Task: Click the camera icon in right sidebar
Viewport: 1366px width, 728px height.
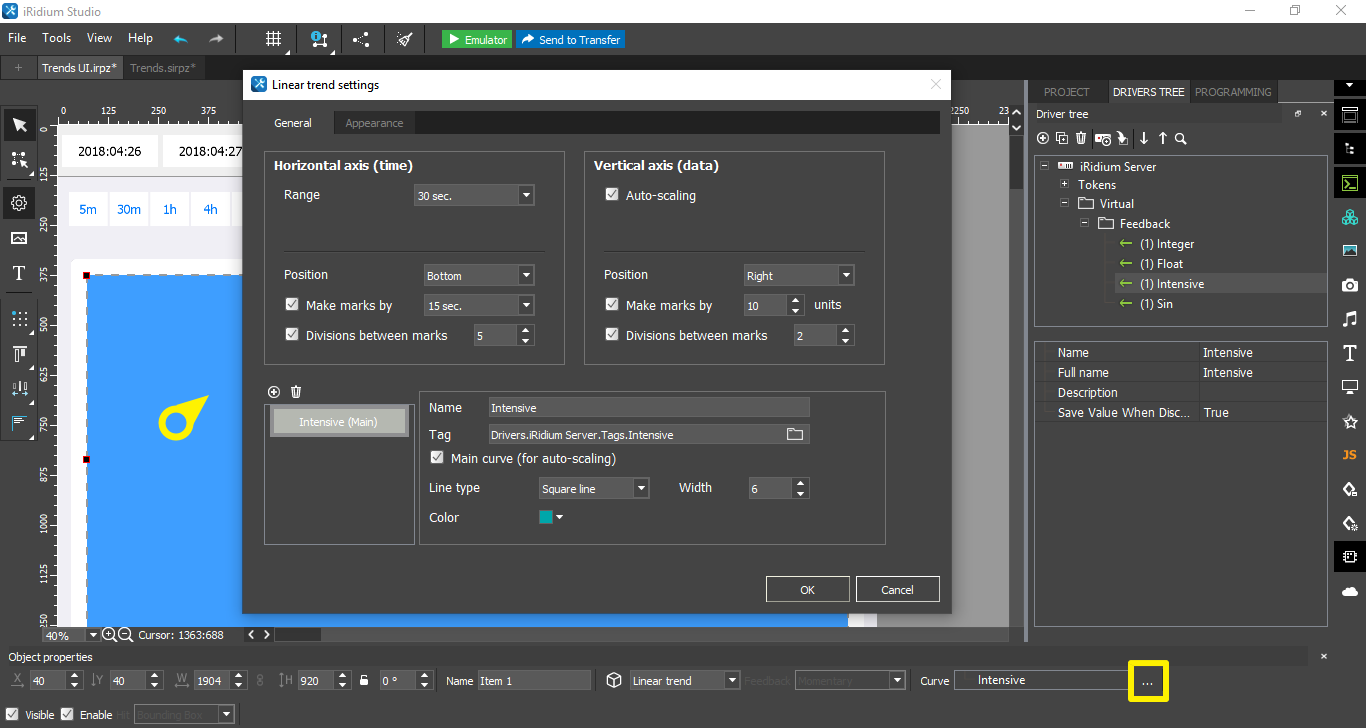Action: 1349,285
